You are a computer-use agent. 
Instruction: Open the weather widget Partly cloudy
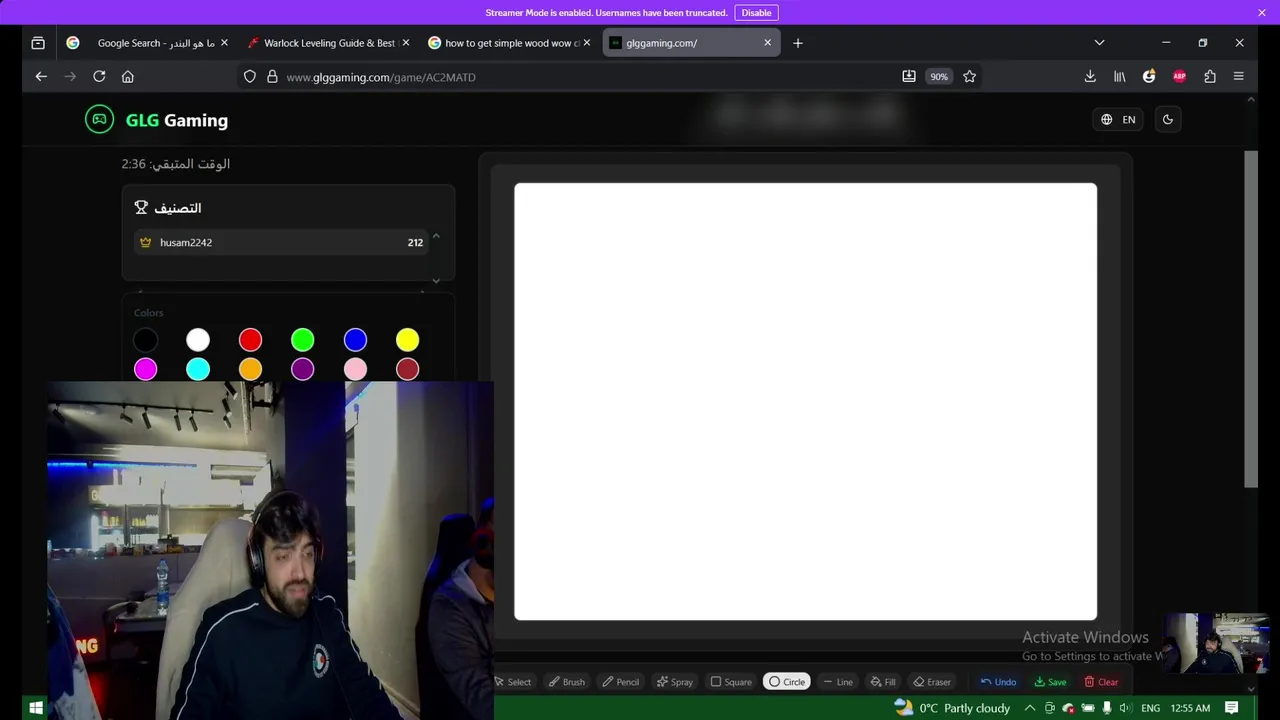tap(952, 708)
